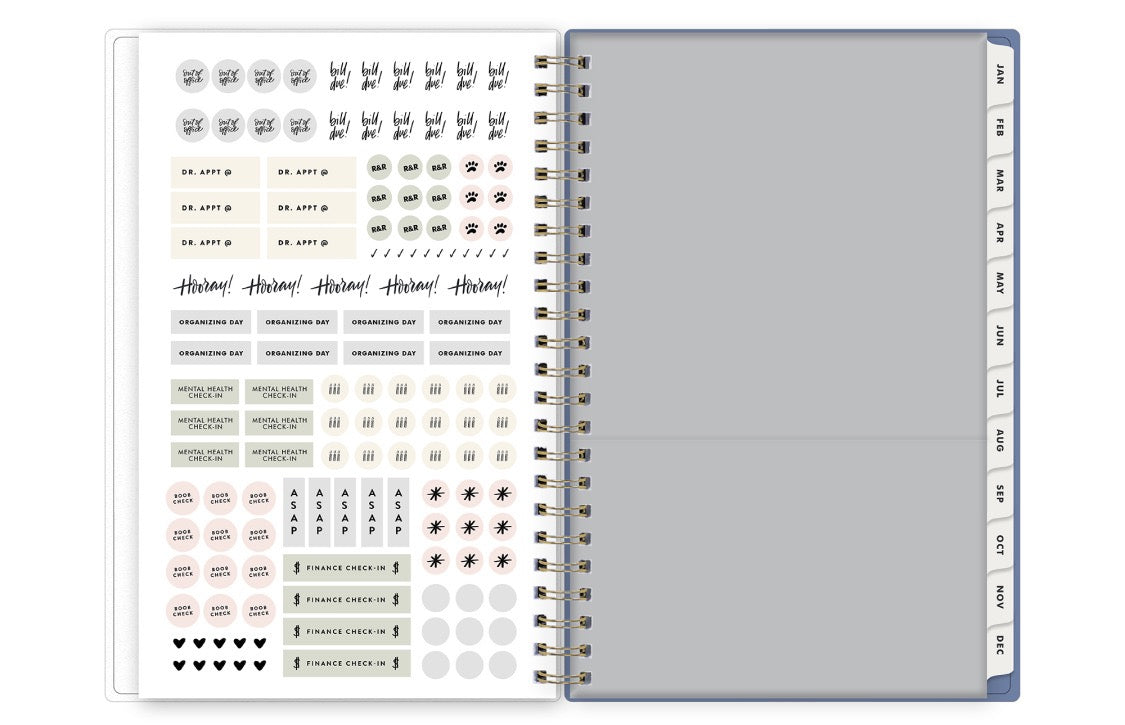
Task: Pick the top-left R&R circle sticker
Action: click(x=379, y=167)
